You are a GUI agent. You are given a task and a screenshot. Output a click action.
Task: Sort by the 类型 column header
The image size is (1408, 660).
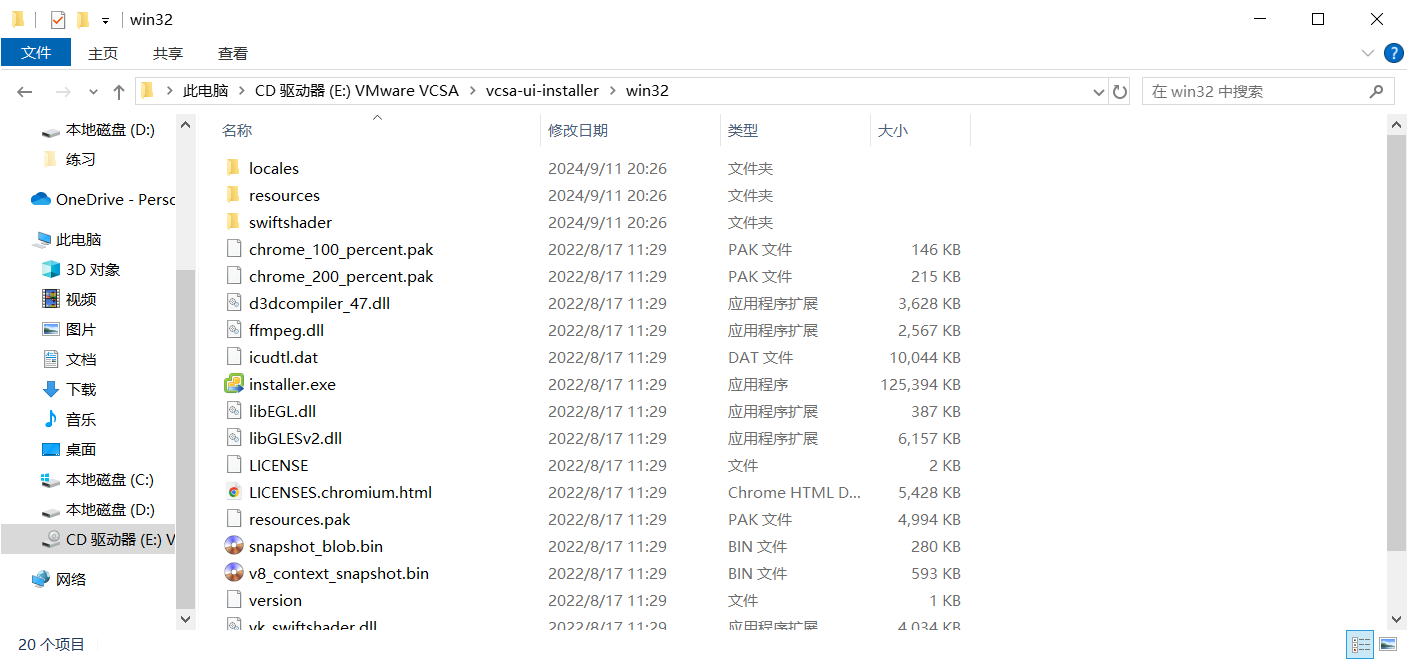743,130
